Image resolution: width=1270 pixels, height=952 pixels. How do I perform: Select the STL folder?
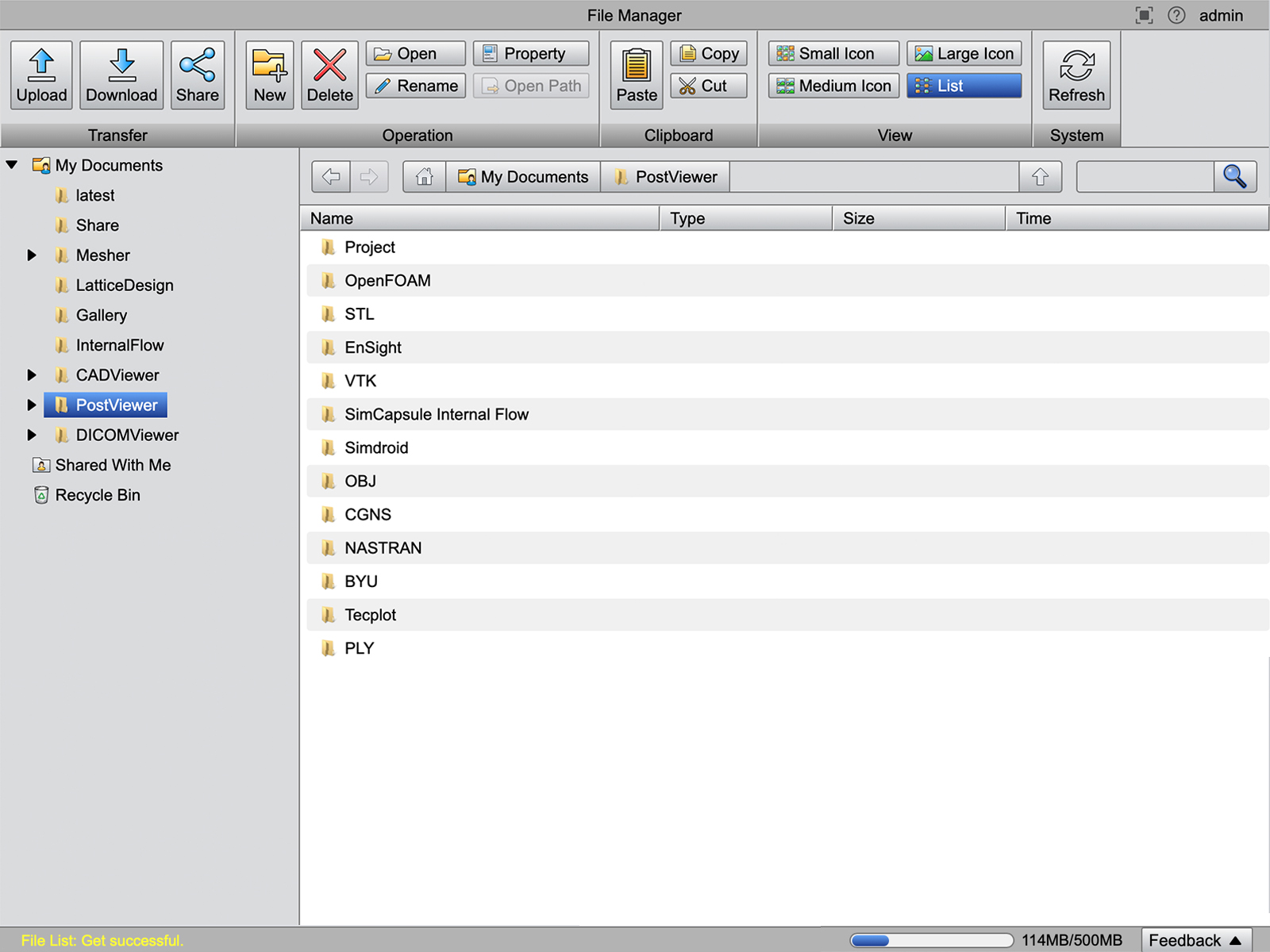pos(787,314)
